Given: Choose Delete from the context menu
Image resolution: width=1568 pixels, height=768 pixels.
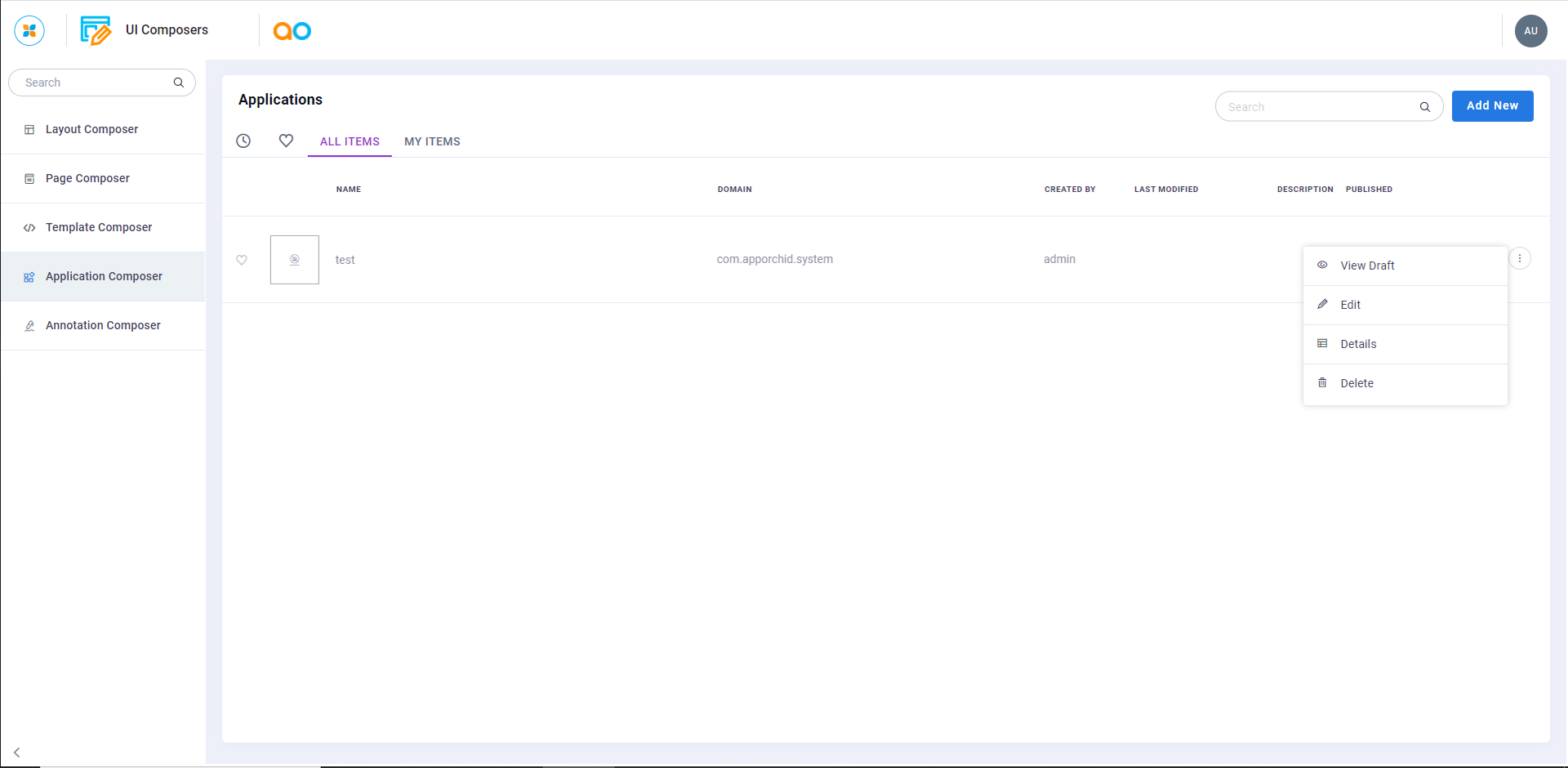Looking at the screenshot, I should point(1356,383).
